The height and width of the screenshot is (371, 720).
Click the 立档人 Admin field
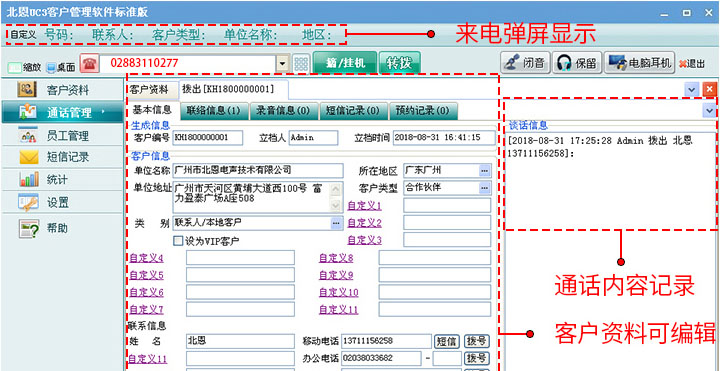click(313, 137)
